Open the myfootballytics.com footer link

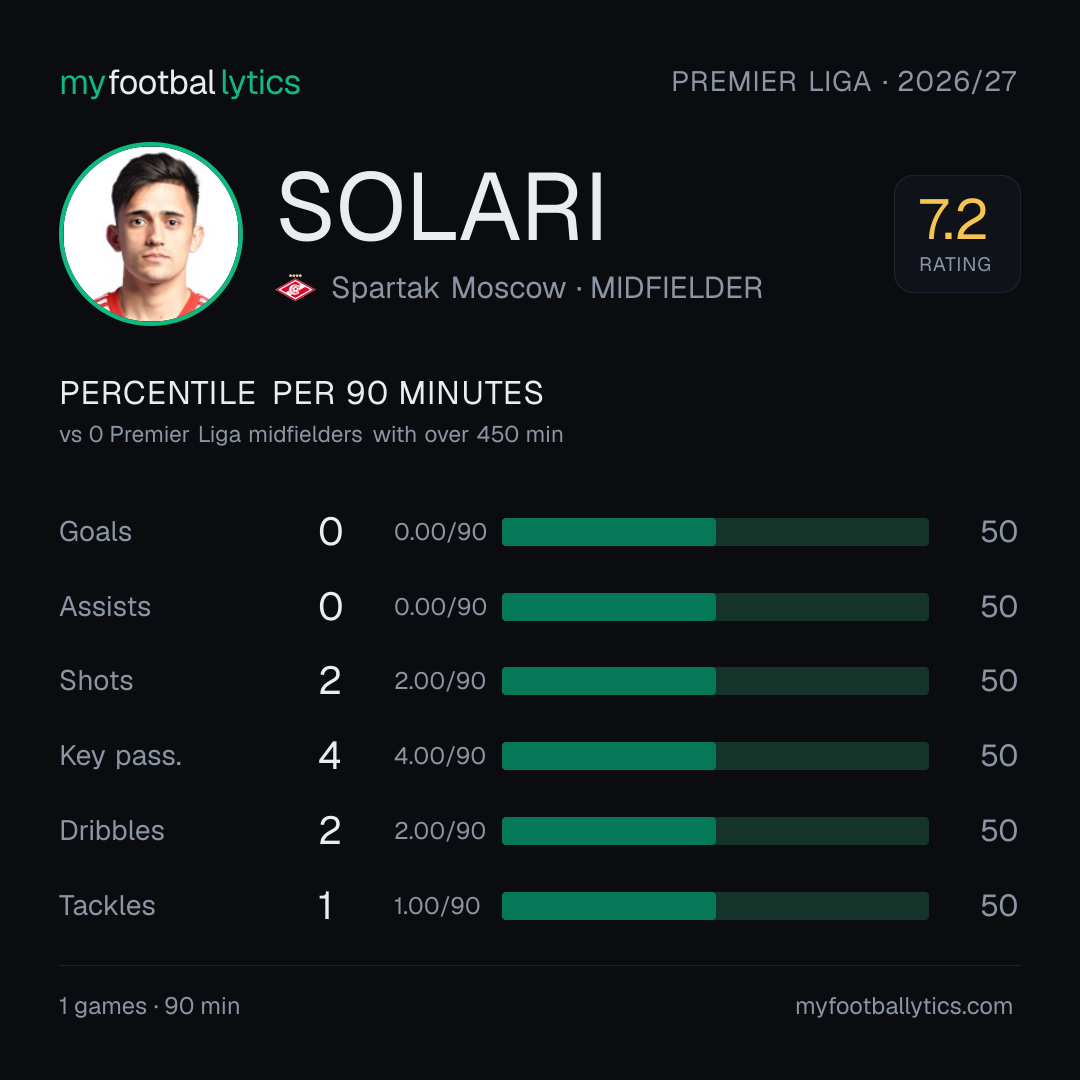click(904, 1006)
